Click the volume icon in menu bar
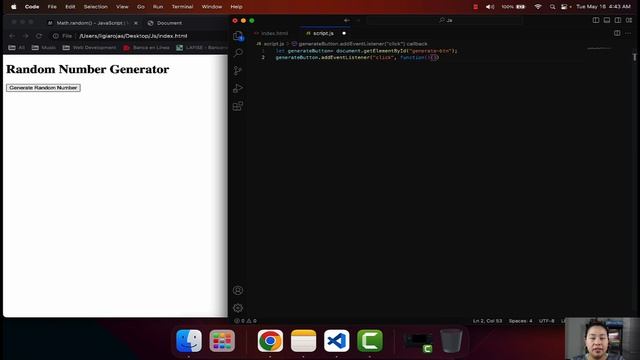Image resolution: width=640 pixels, height=360 pixels. tap(490, 7)
